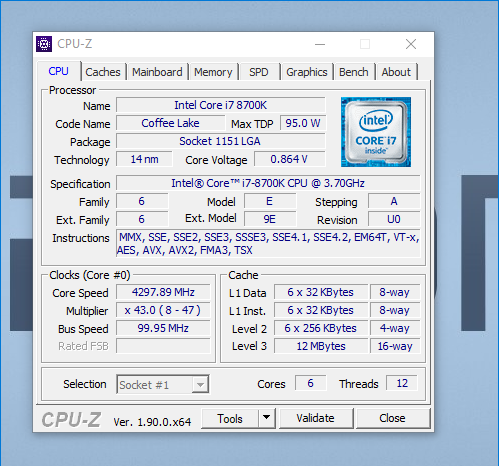Select the CPU tab
The height and width of the screenshot is (466, 499).
click(59, 71)
